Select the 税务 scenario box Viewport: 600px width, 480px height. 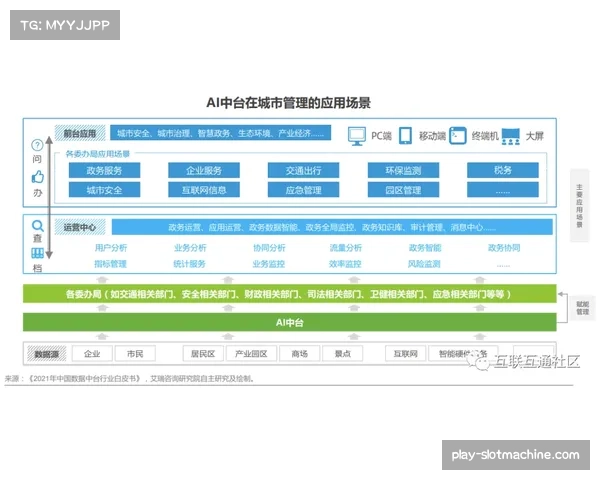point(503,170)
